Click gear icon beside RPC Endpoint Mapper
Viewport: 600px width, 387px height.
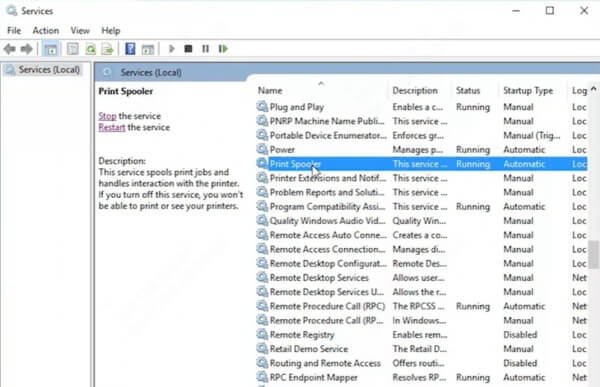tap(262, 377)
